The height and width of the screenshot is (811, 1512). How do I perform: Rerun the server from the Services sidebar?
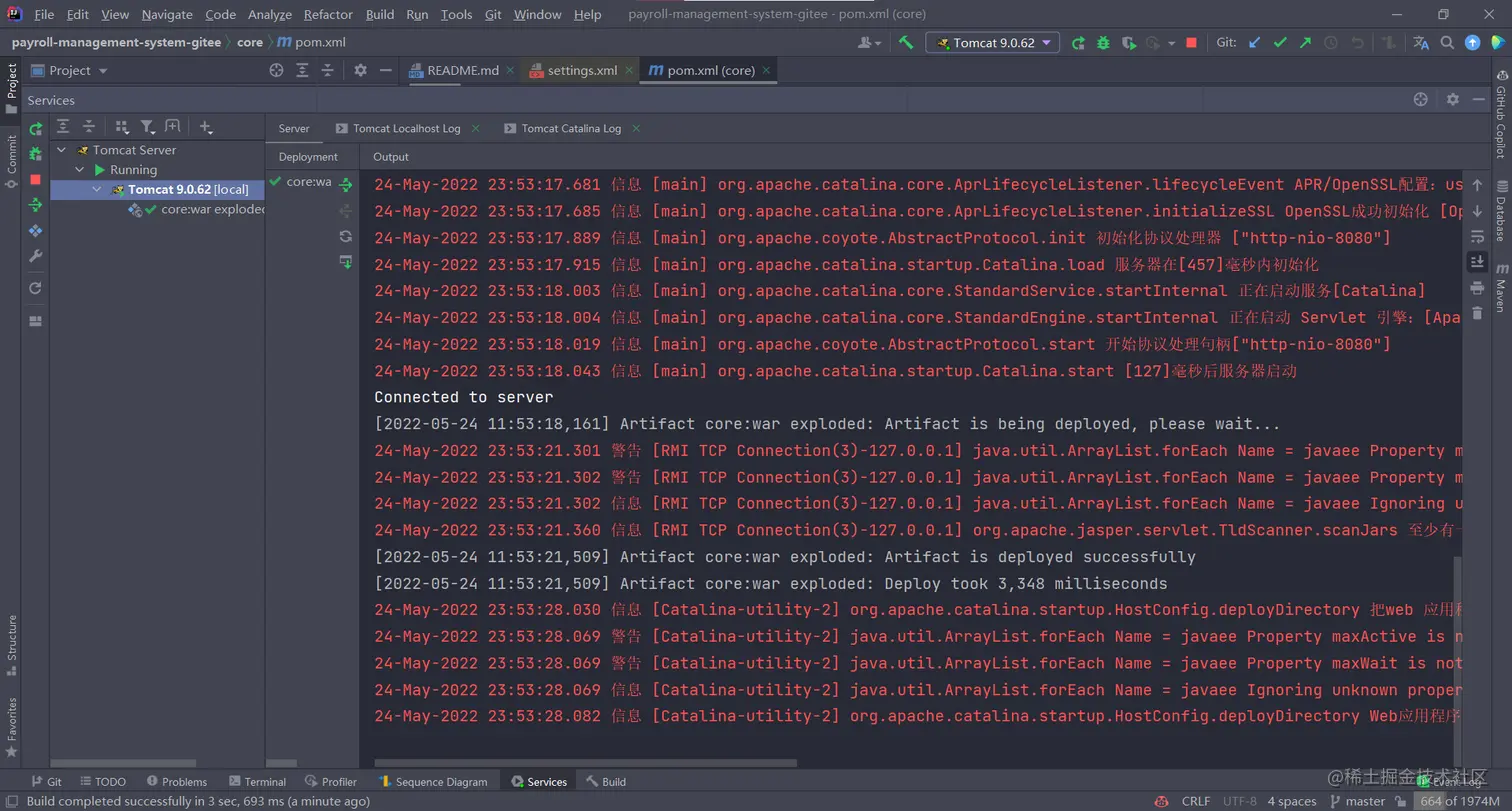click(35, 128)
